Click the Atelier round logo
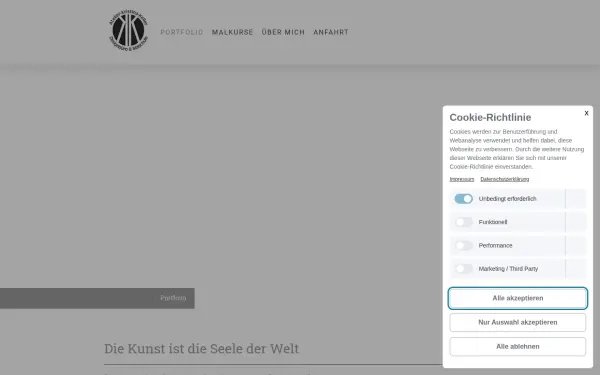600x375 pixels. pos(128,31)
